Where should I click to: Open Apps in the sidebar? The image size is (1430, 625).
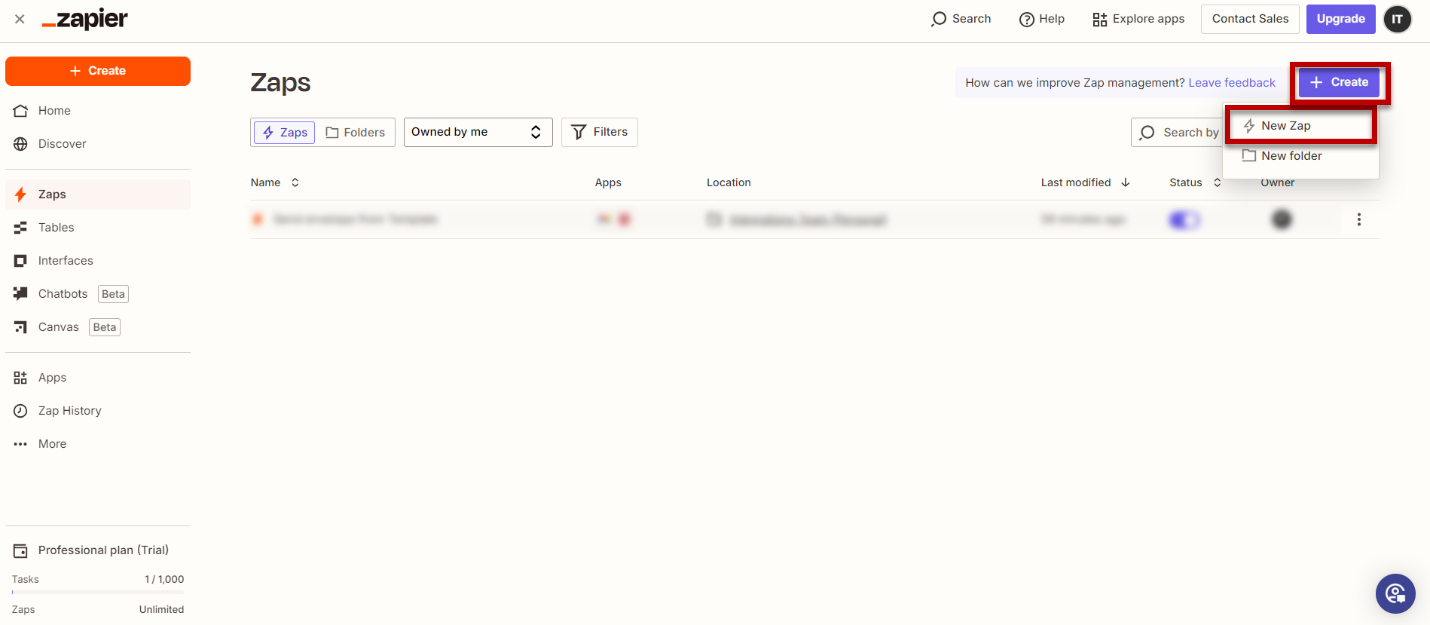[x=98, y=378]
